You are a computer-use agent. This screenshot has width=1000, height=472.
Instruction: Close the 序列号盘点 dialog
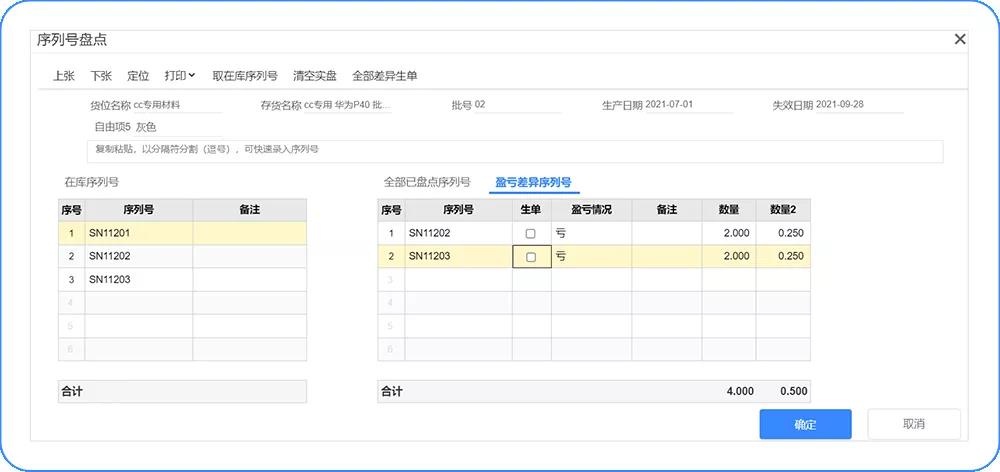[x=960, y=39]
